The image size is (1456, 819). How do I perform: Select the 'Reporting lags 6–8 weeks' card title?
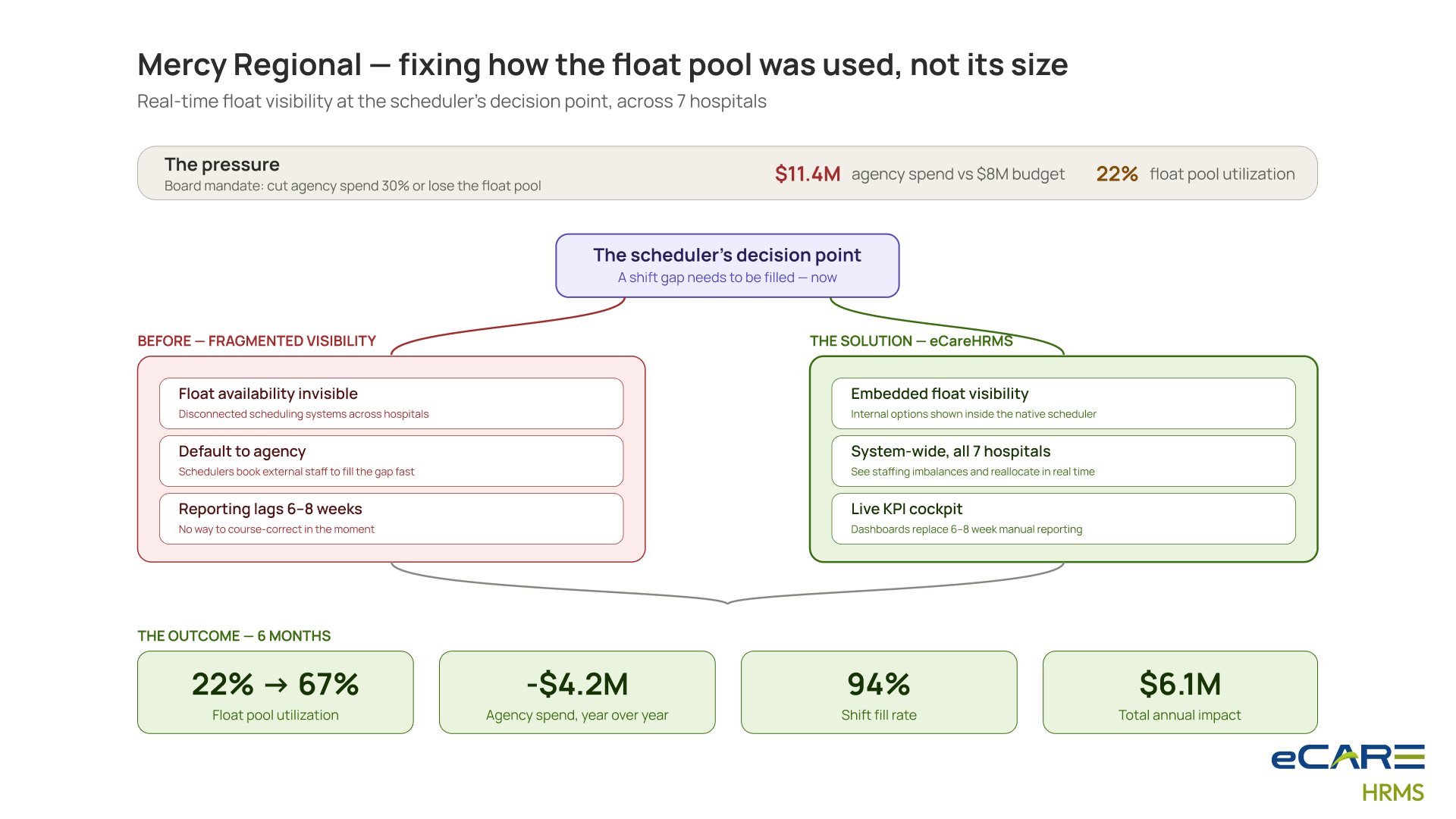pos(270,509)
